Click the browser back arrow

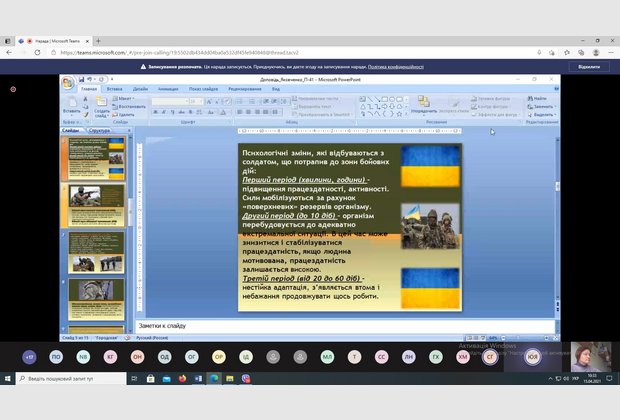click(x=9, y=53)
